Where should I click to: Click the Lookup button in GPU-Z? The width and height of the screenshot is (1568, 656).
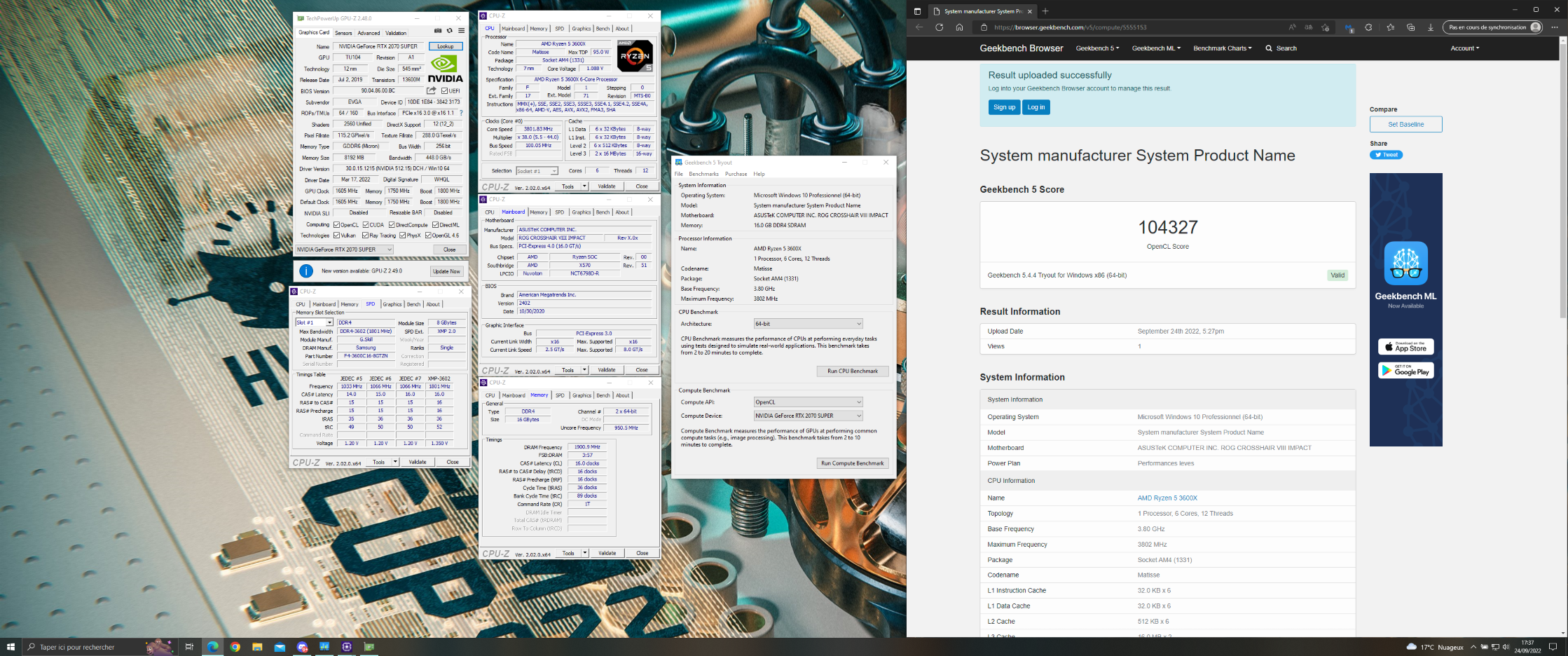(x=446, y=46)
